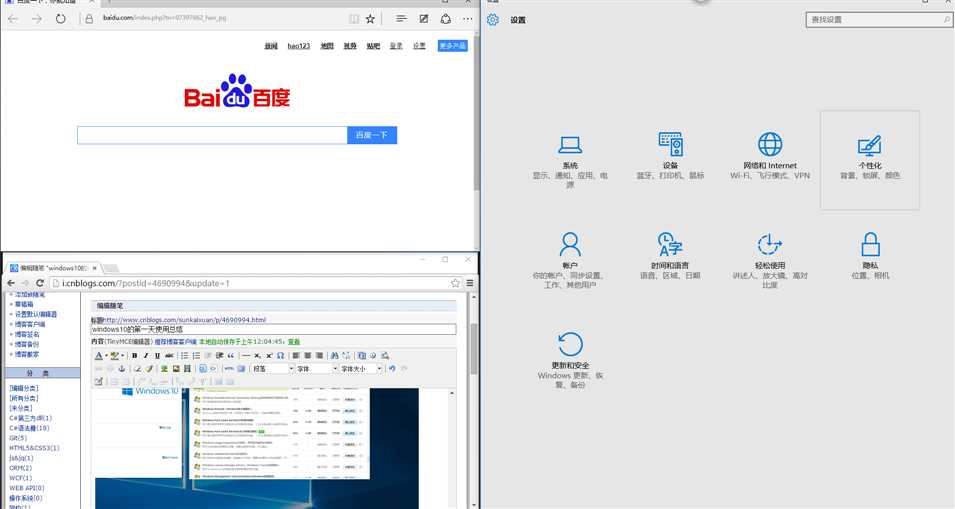Image resolution: width=955 pixels, height=509 pixels.
Task: Insert numbered list in editor
Action: 196,356
